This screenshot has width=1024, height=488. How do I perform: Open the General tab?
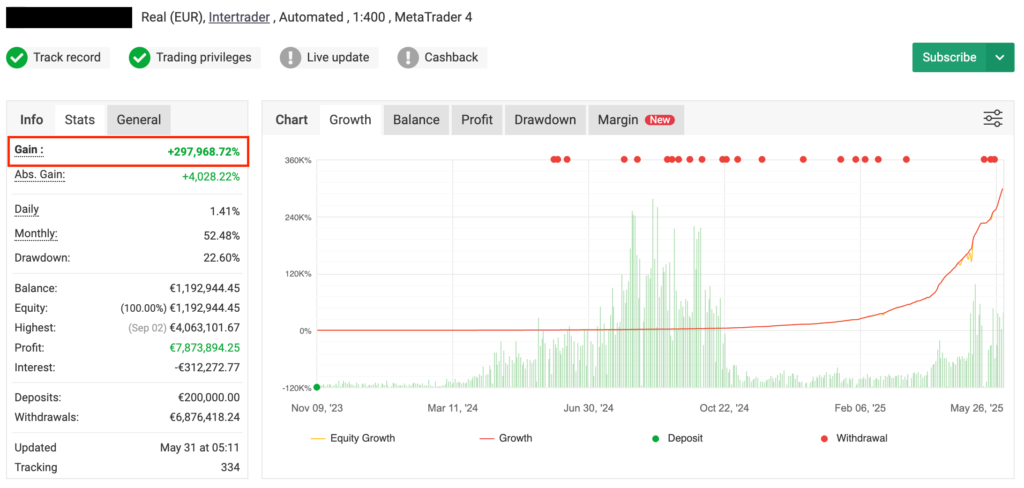[139, 120]
